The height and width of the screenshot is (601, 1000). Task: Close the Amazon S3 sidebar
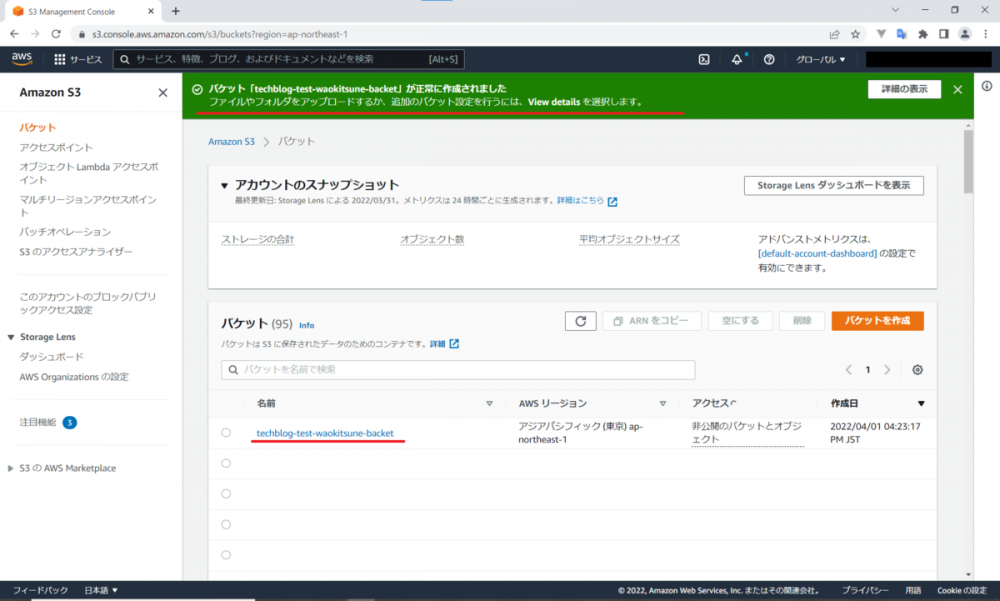163,93
